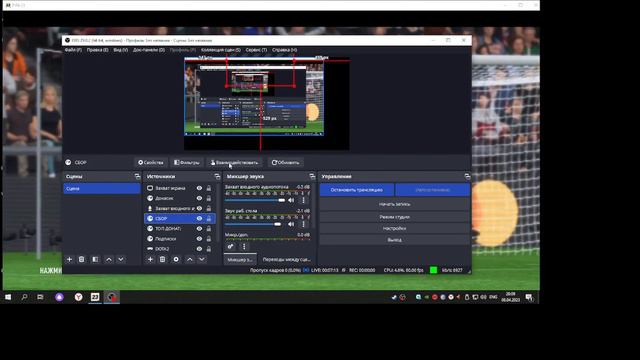The height and width of the screenshot is (360, 640).
Task: Add a new source with the plus icon
Action: (150, 259)
